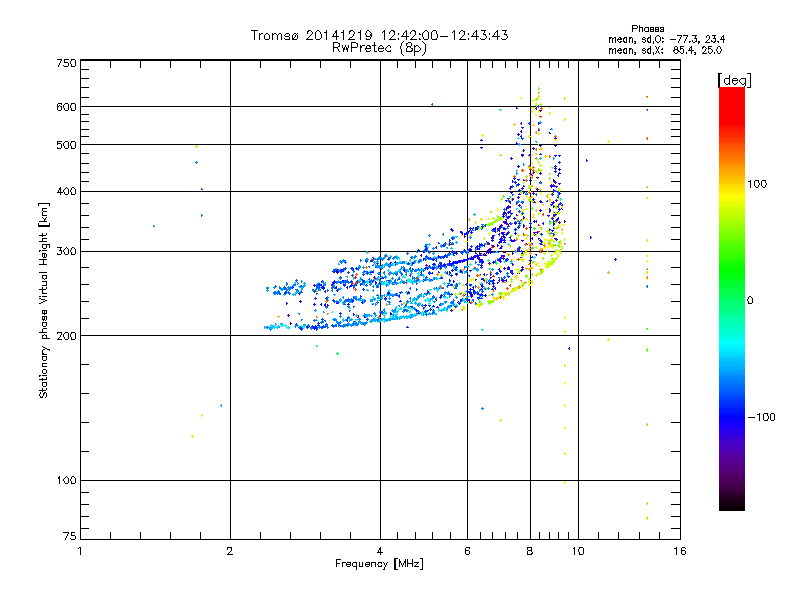
Task: Click the y-axis '100' tick label
Action: tap(67, 481)
